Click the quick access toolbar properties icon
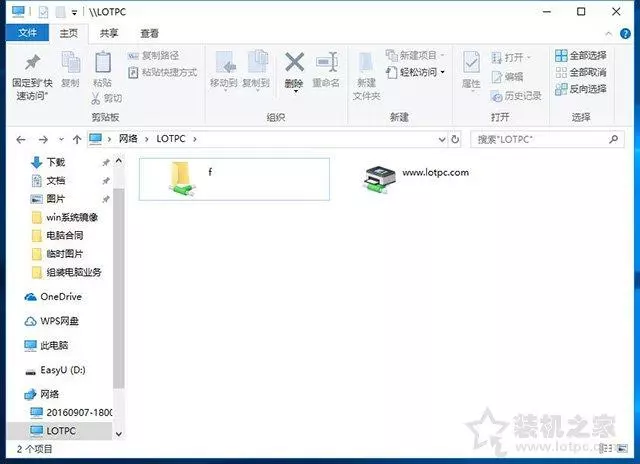This screenshot has width=640, height=464. (43, 12)
